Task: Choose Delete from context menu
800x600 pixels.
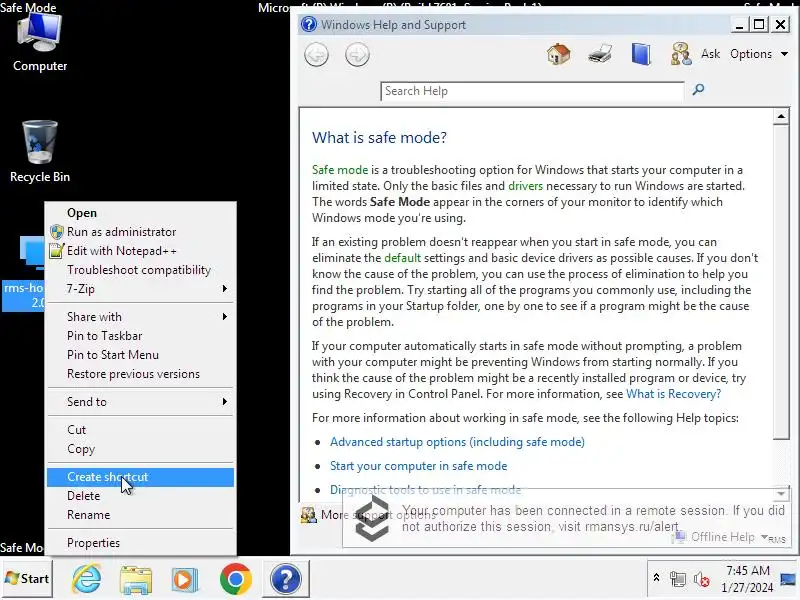Action: point(140,496)
